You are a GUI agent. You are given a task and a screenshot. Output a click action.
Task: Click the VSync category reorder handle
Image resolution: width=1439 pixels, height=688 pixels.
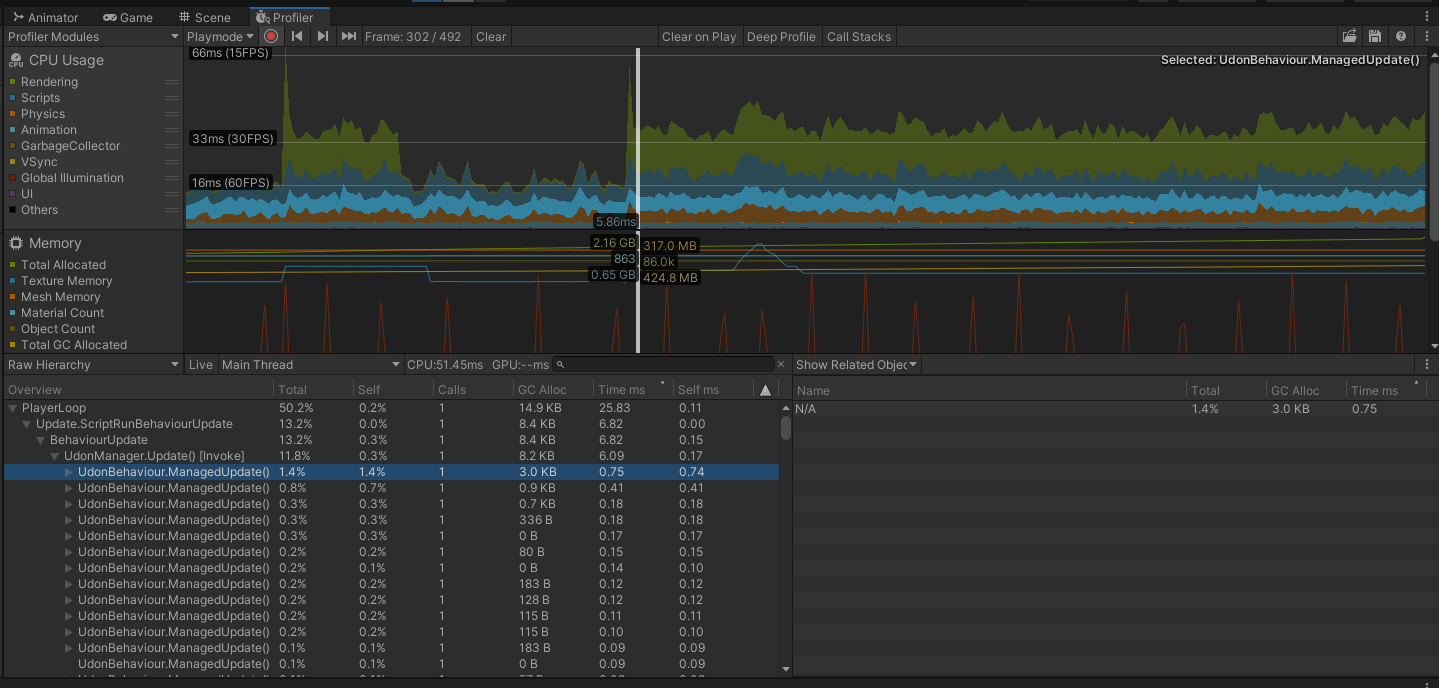[172, 162]
